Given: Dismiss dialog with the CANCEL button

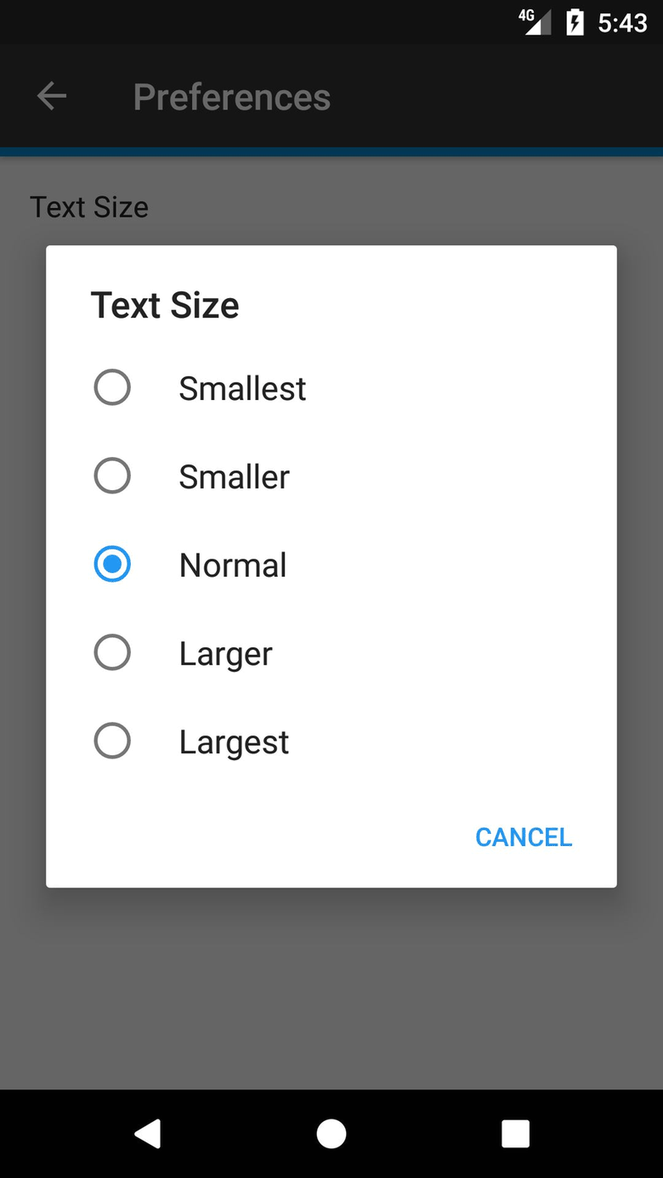Looking at the screenshot, I should tap(523, 837).
